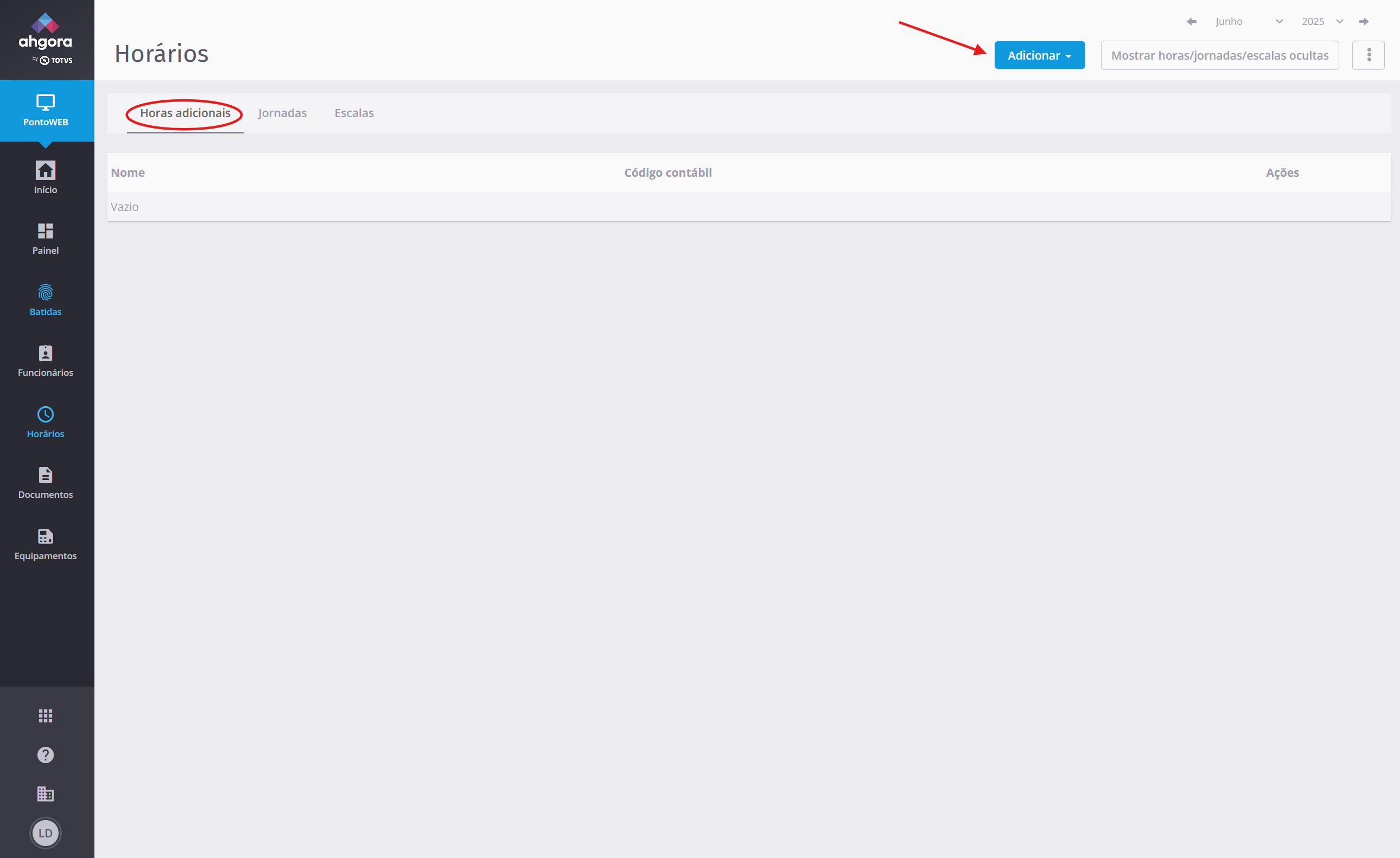
Task: Expand the Adicionar dropdown button
Action: [1039, 55]
